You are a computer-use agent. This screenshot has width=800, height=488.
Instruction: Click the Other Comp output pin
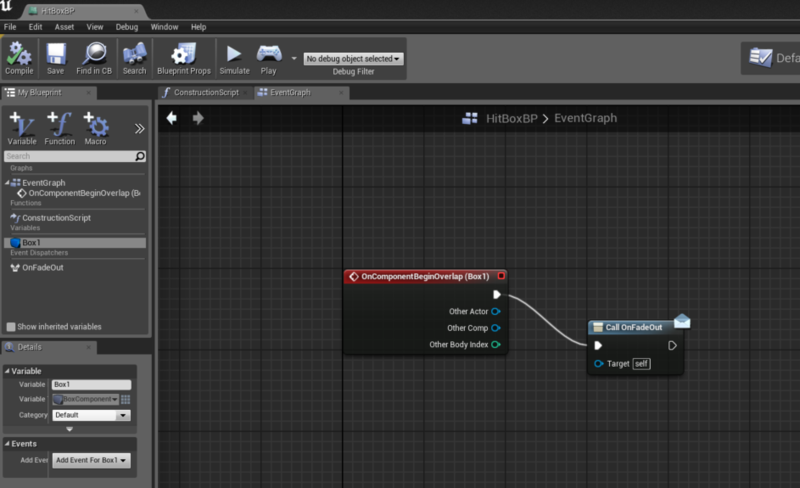pos(495,328)
